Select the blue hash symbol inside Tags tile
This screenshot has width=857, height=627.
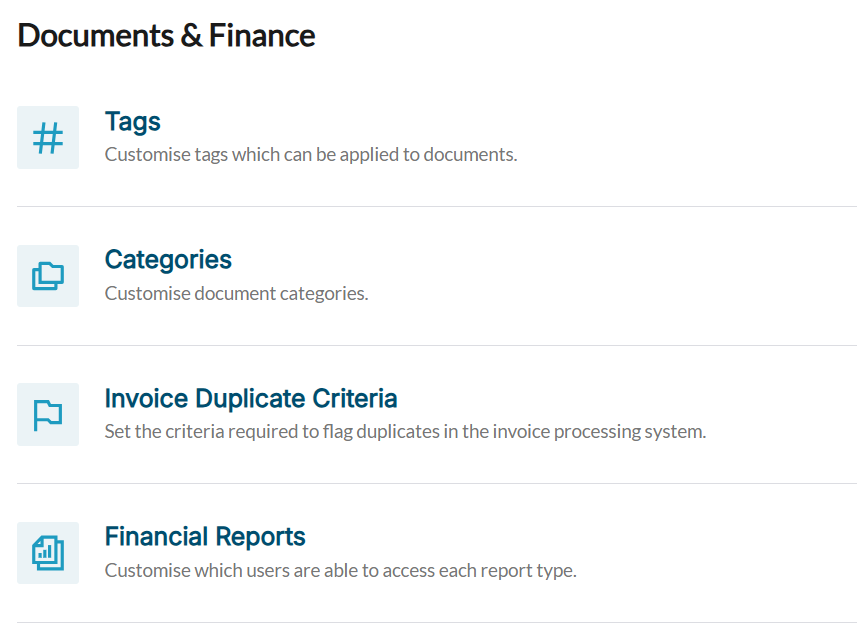[x=47, y=137]
